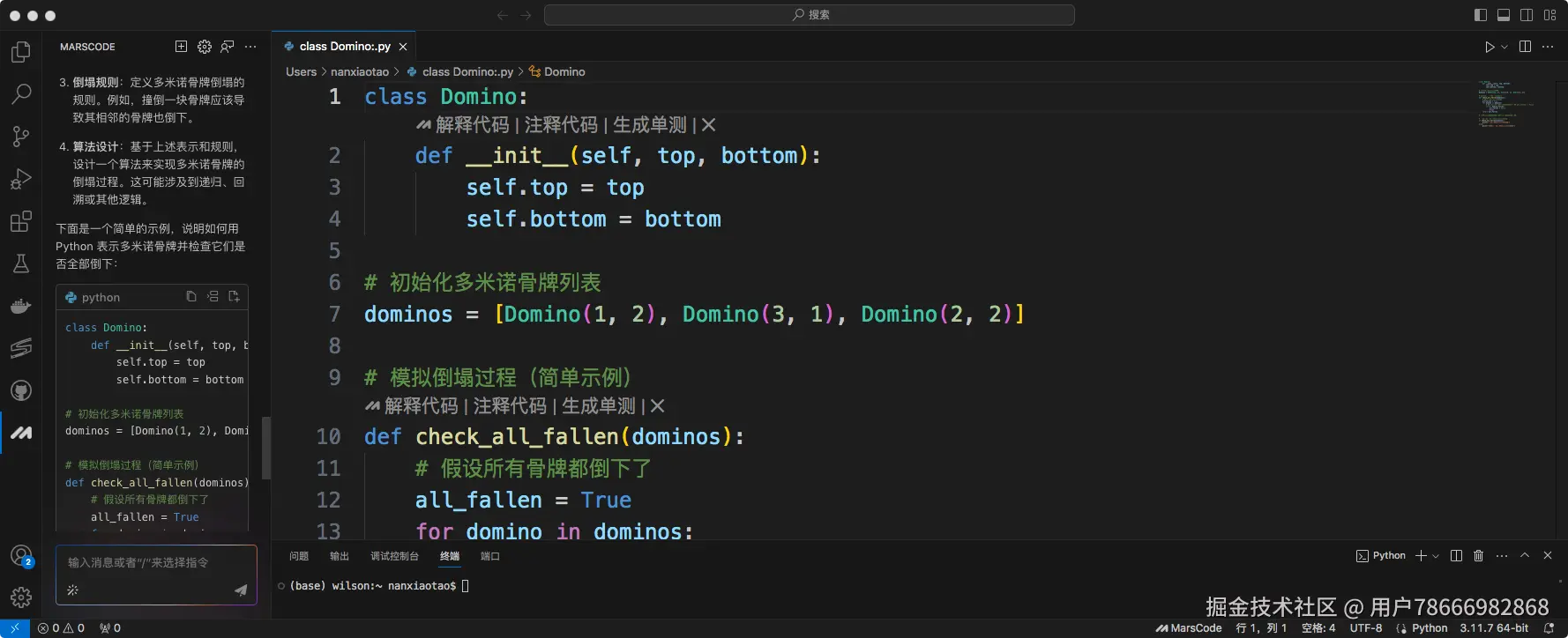The width and height of the screenshot is (1568, 638).
Task: Go back in navigation history
Action: [x=503, y=15]
